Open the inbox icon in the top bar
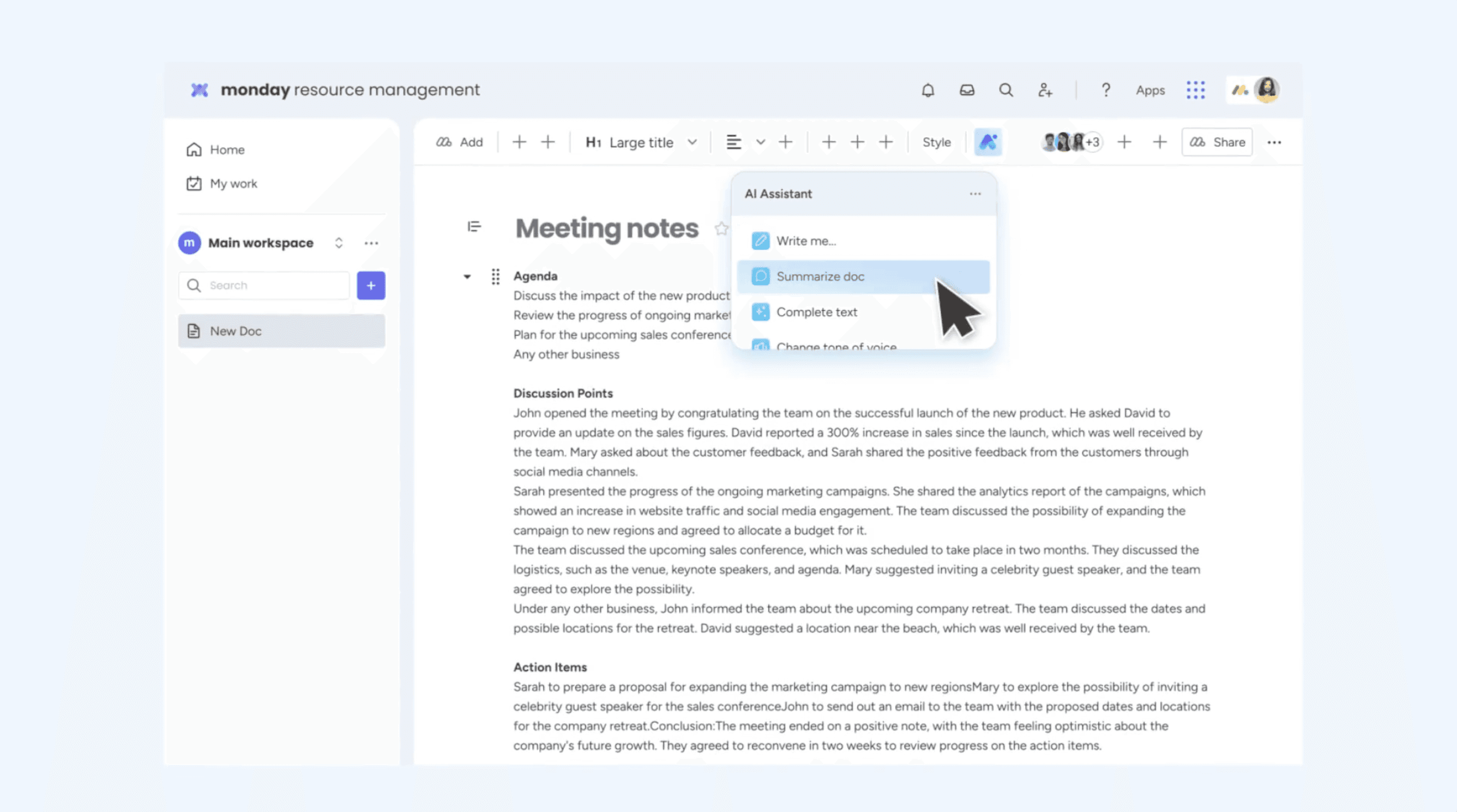 pyautogui.click(x=967, y=90)
